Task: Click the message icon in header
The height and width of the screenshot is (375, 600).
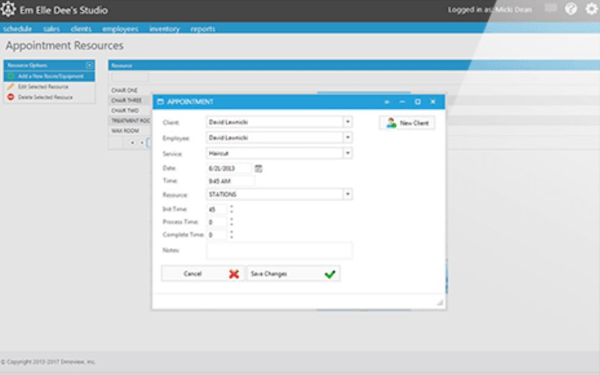Action: click(x=550, y=8)
